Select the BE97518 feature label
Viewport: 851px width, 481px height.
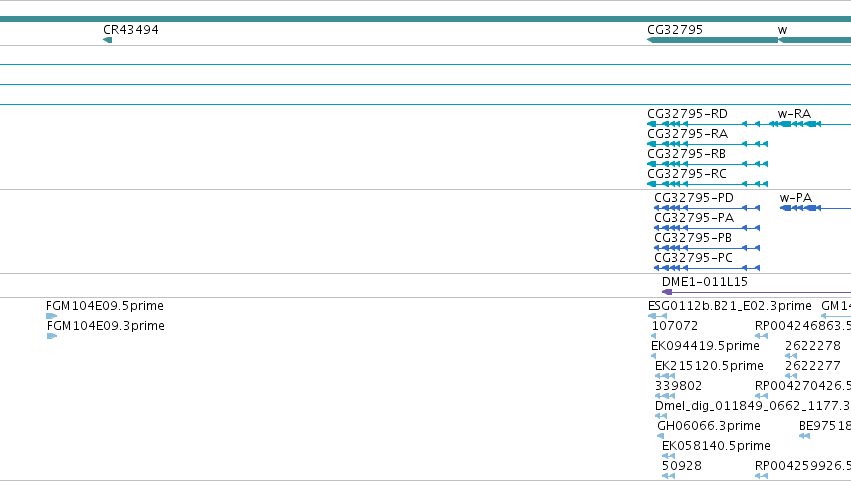[825, 426]
